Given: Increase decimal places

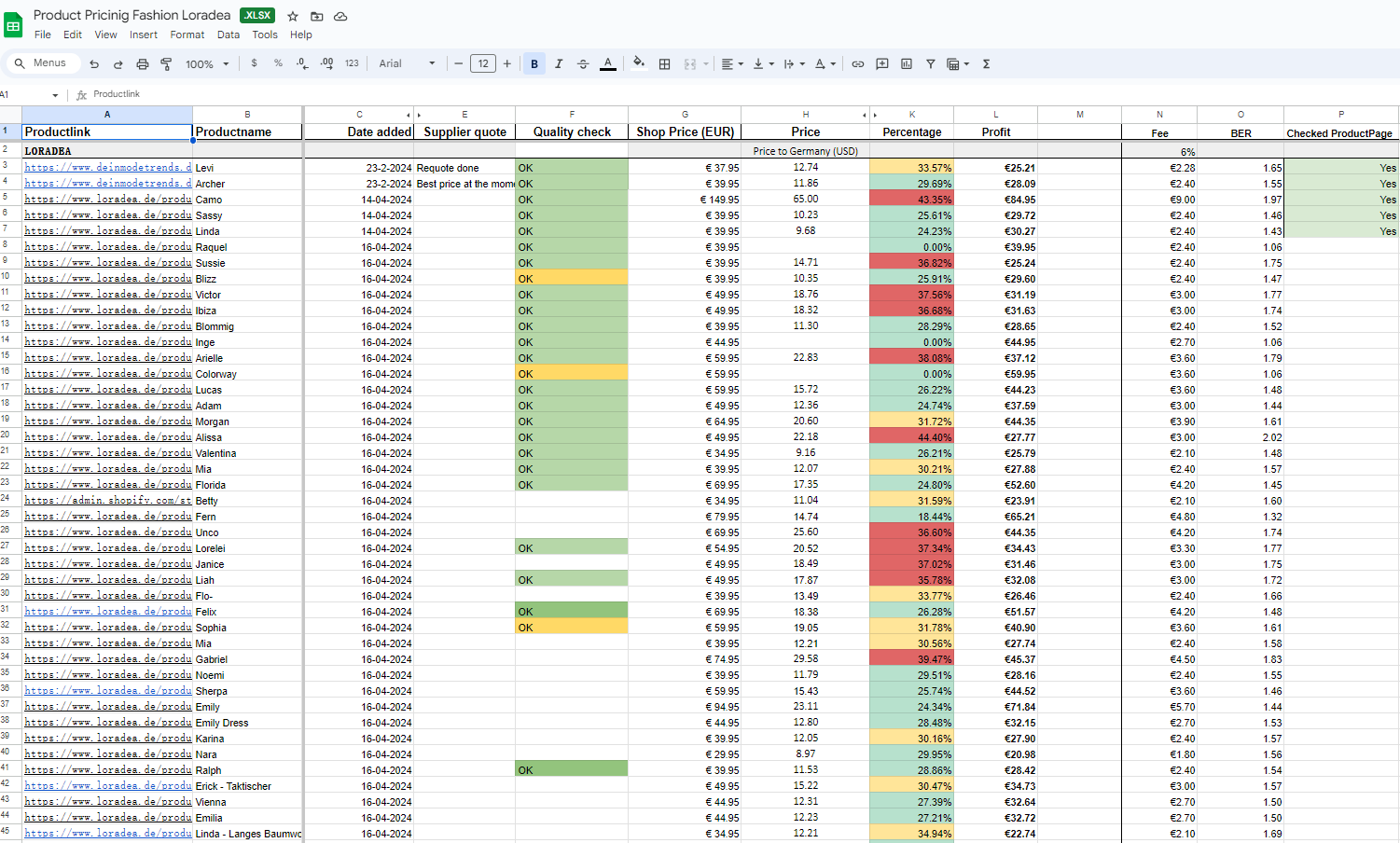Looking at the screenshot, I should pyautogui.click(x=326, y=63).
